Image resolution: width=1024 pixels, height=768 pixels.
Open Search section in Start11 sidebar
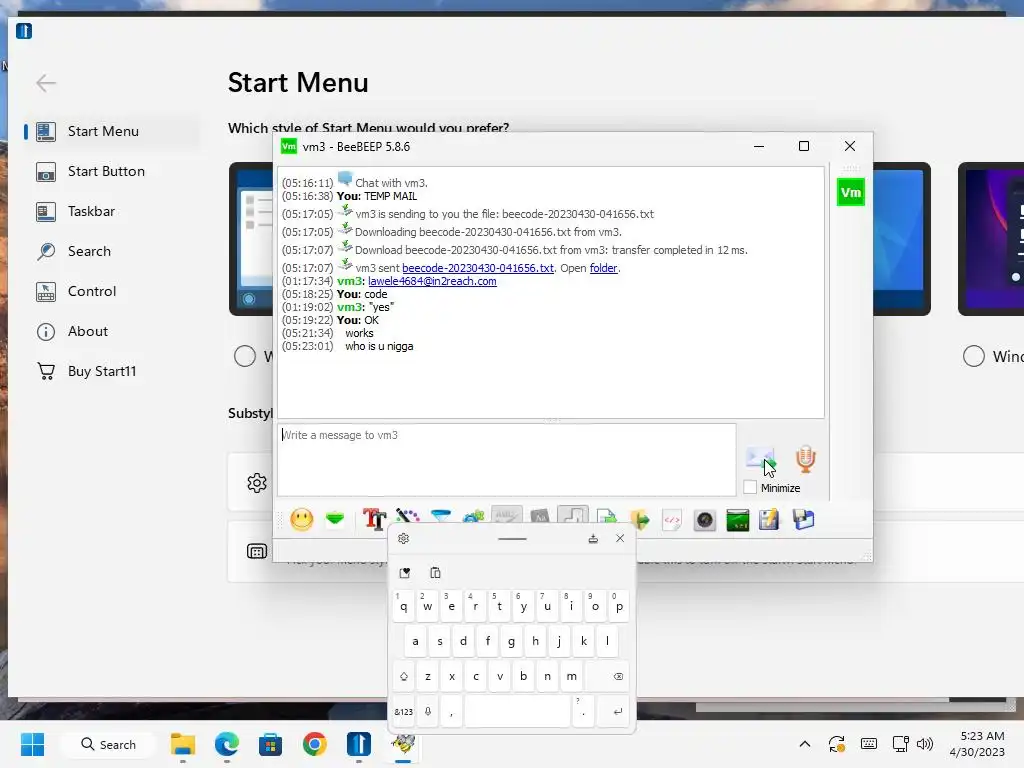tap(111, 251)
